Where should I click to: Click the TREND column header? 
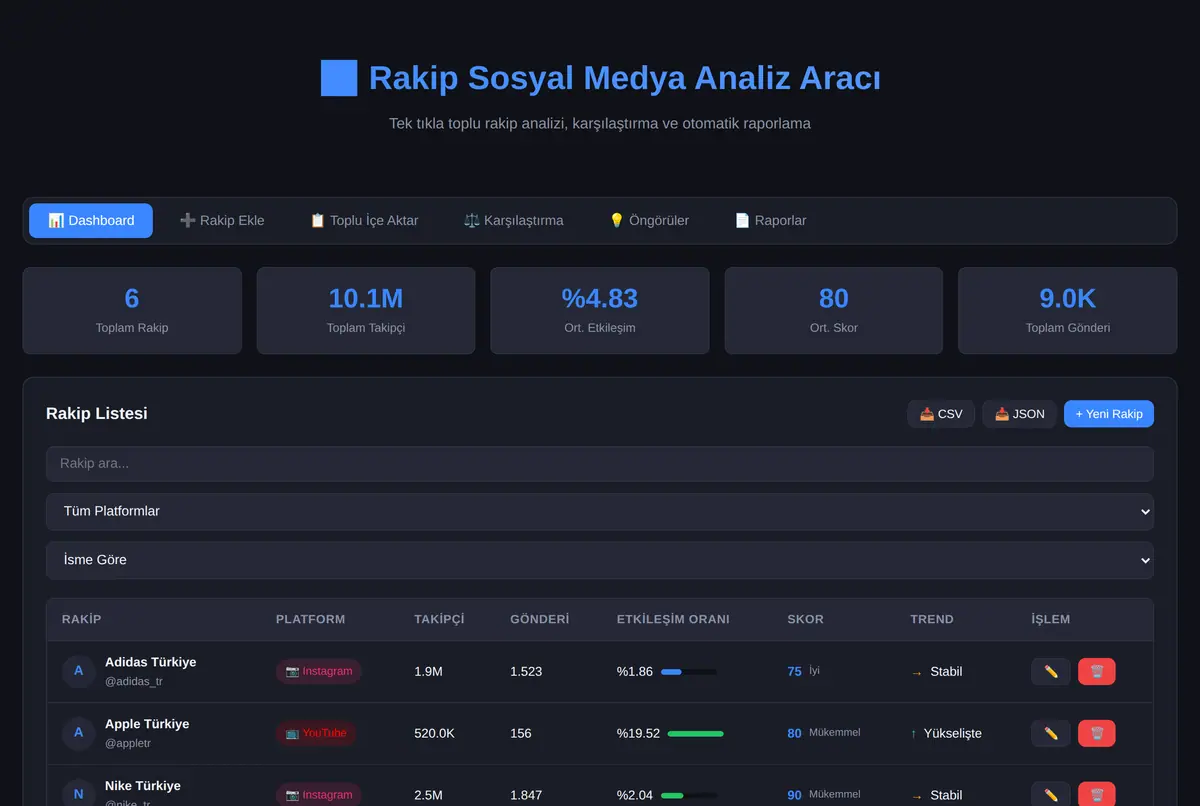pos(932,619)
